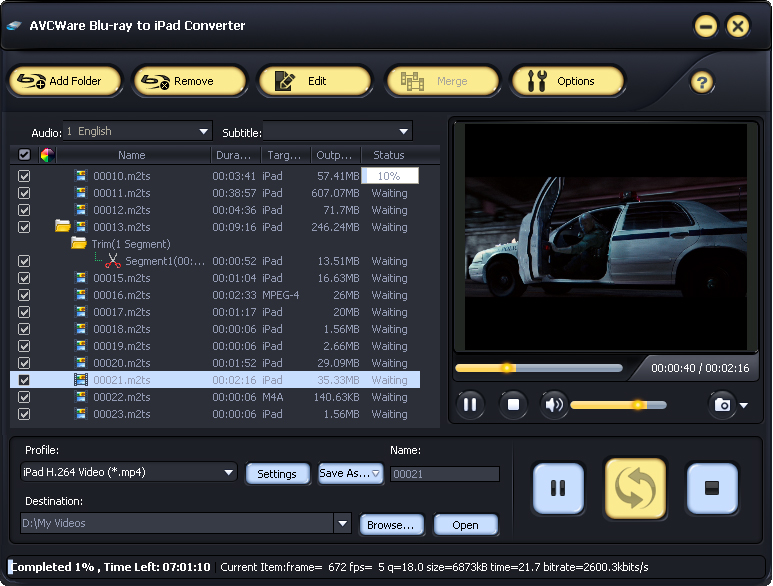Uncheck the 00013.m2ts checkbox
773x586 pixels.
(24, 227)
